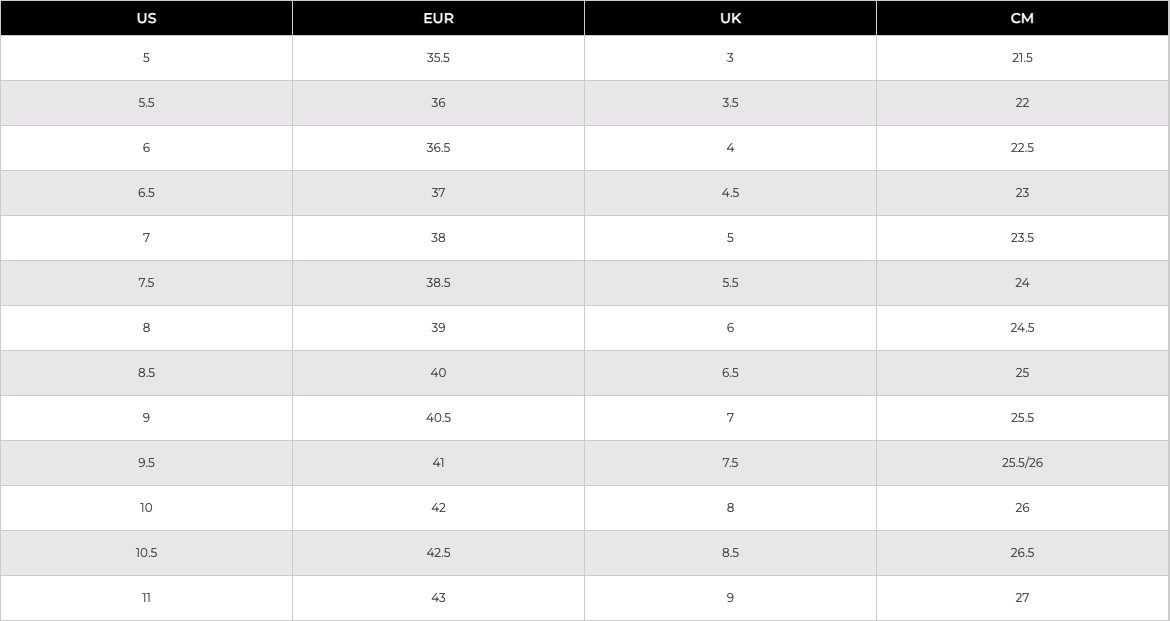The height and width of the screenshot is (621, 1170).
Task: Click US size 10 cell
Action: [146, 508]
